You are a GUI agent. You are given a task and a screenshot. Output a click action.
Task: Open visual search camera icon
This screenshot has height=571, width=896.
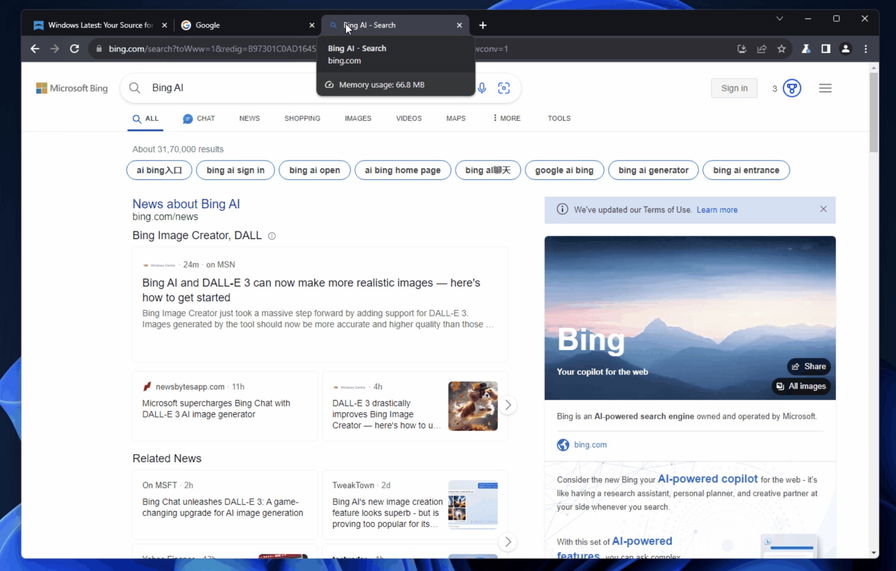tap(504, 89)
